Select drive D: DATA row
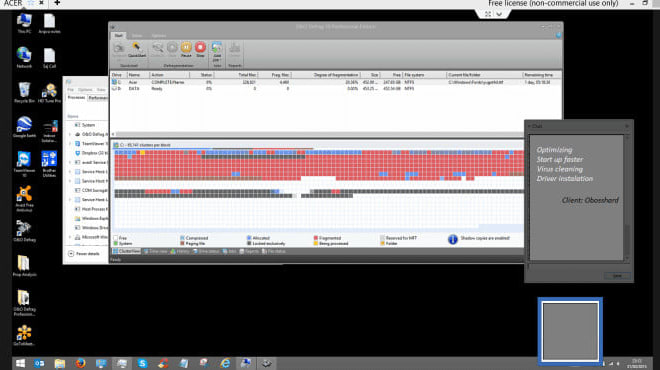This screenshot has width=660, height=370. coord(336,88)
